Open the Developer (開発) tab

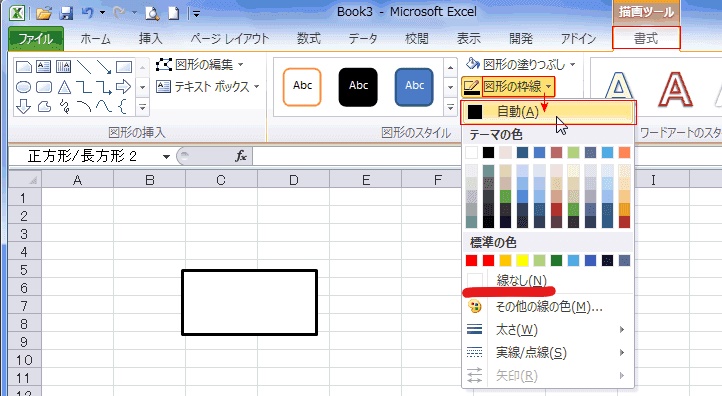(x=521, y=39)
